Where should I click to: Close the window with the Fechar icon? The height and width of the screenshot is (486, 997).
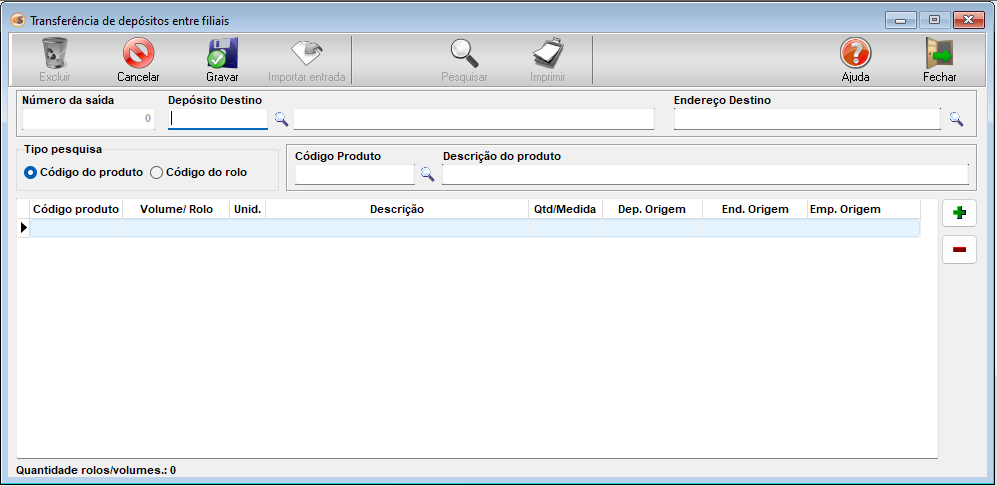click(x=939, y=54)
